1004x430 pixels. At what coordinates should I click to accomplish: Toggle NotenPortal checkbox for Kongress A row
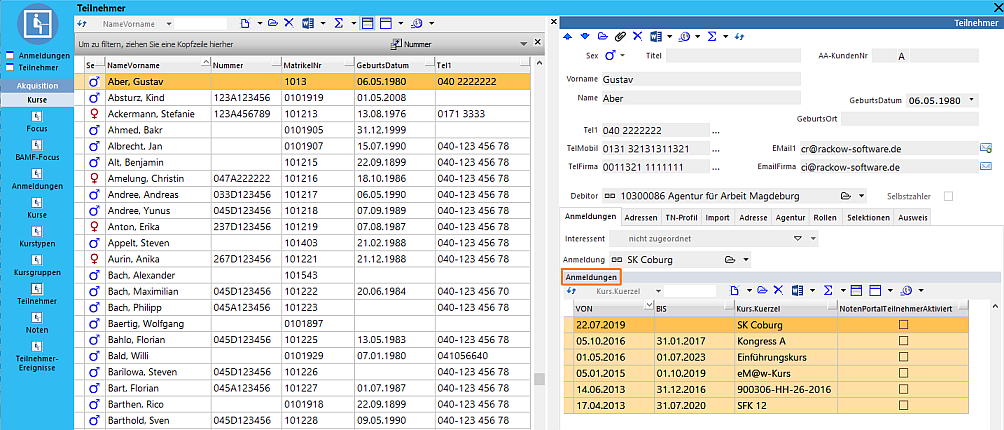(x=903, y=341)
